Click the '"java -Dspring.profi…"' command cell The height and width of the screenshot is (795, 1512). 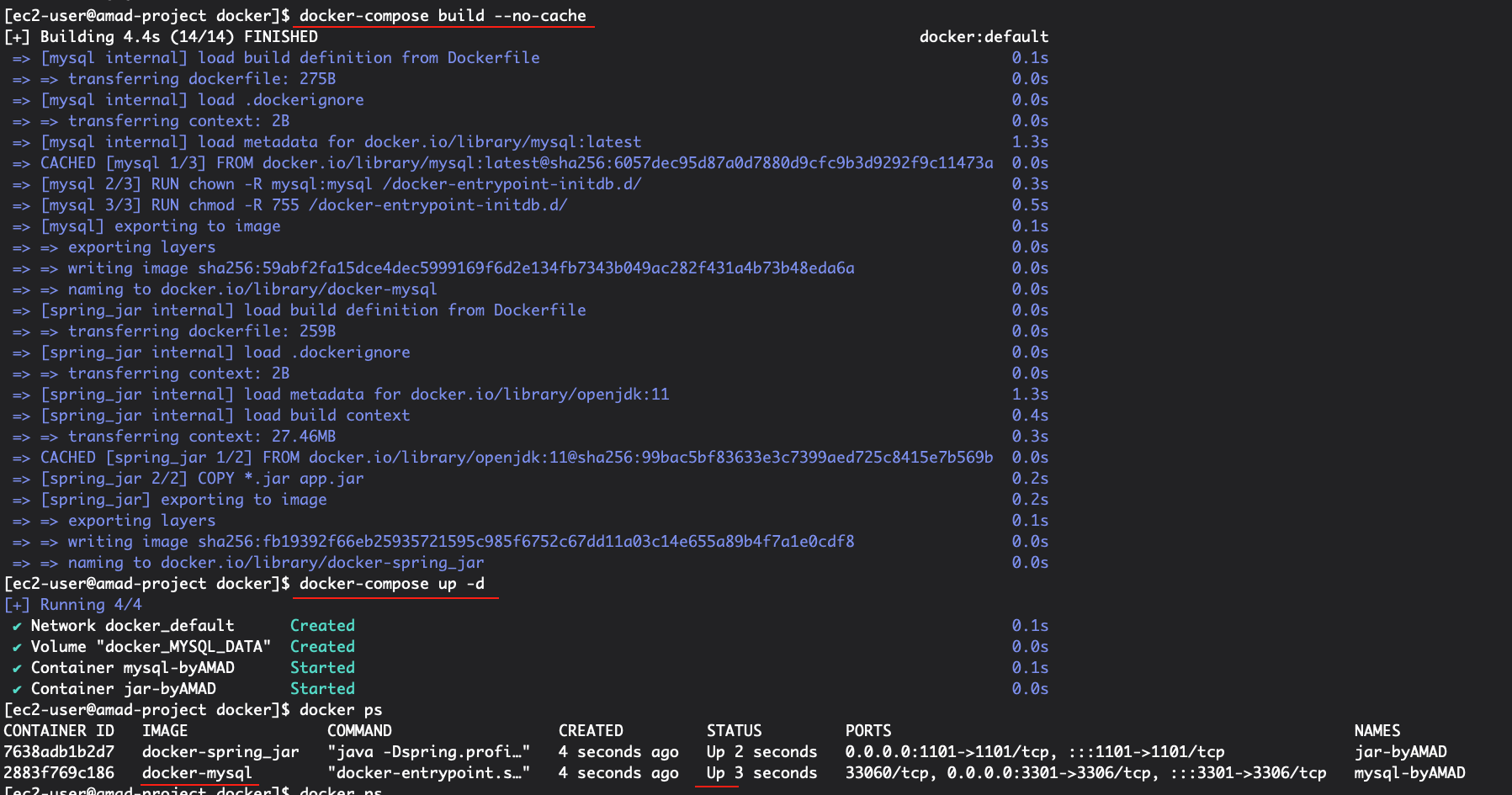point(429,751)
